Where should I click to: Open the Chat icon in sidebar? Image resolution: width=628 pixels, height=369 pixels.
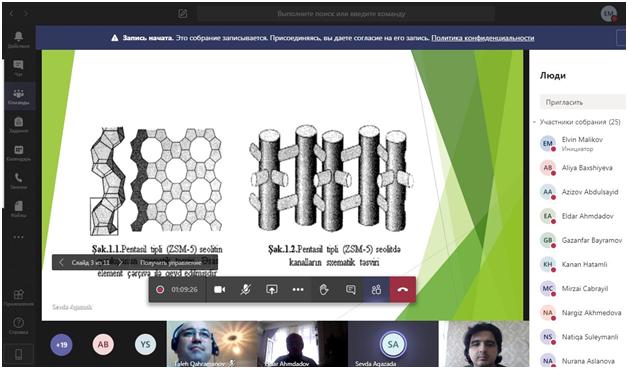tap(18, 68)
